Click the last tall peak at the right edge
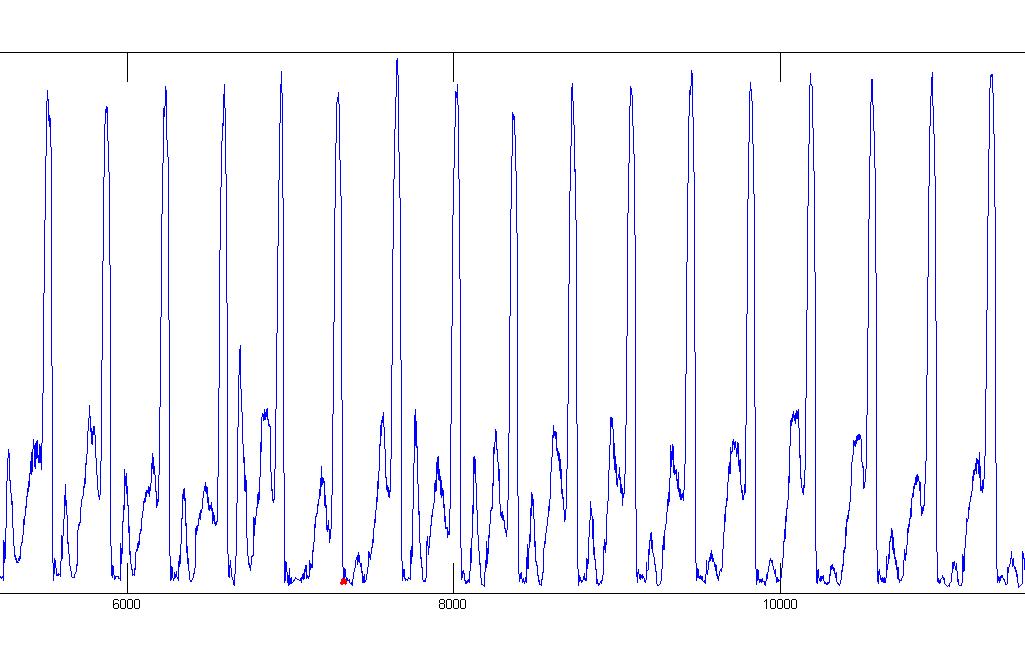This screenshot has height=664, width=1025. pos(991,75)
